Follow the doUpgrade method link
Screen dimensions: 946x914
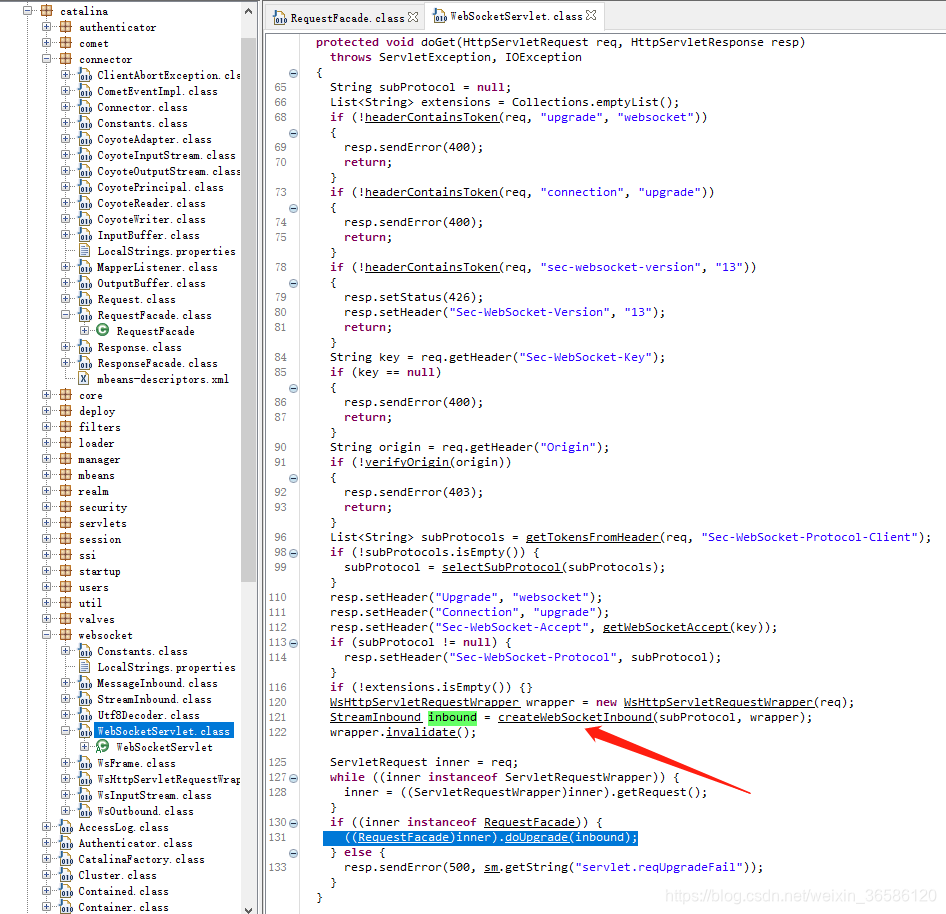click(536, 837)
